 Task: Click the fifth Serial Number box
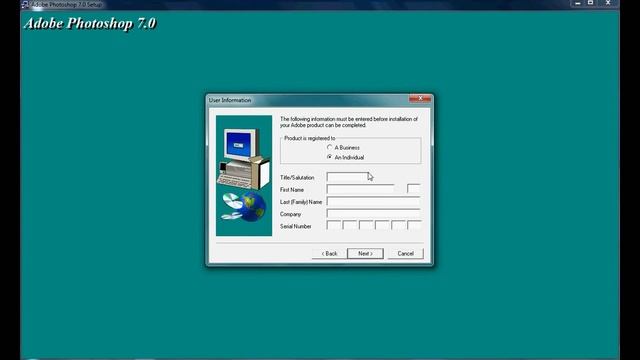pyautogui.click(x=398, y=226)
